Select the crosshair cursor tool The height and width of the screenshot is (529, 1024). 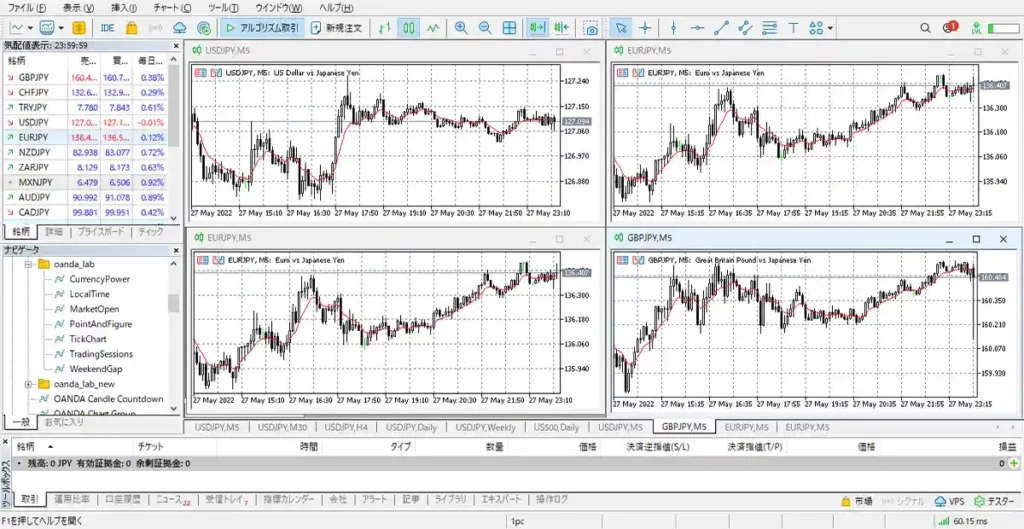(645, 28)
